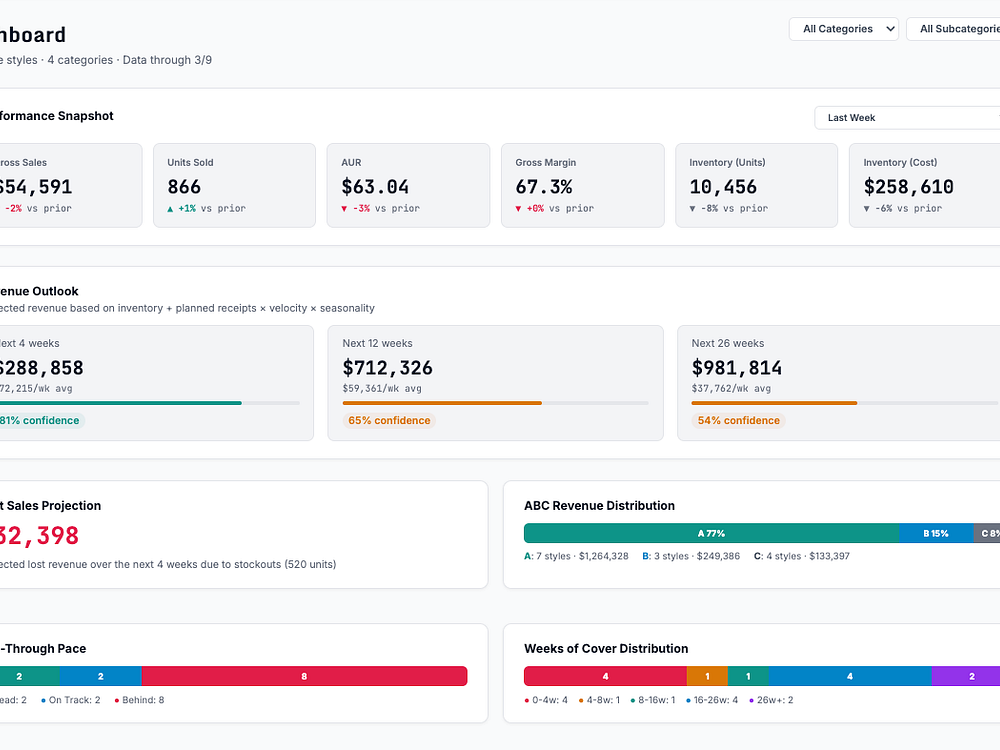Open the All Subcategories filter dropdown

pyautogui.click(x=955, y=29)
